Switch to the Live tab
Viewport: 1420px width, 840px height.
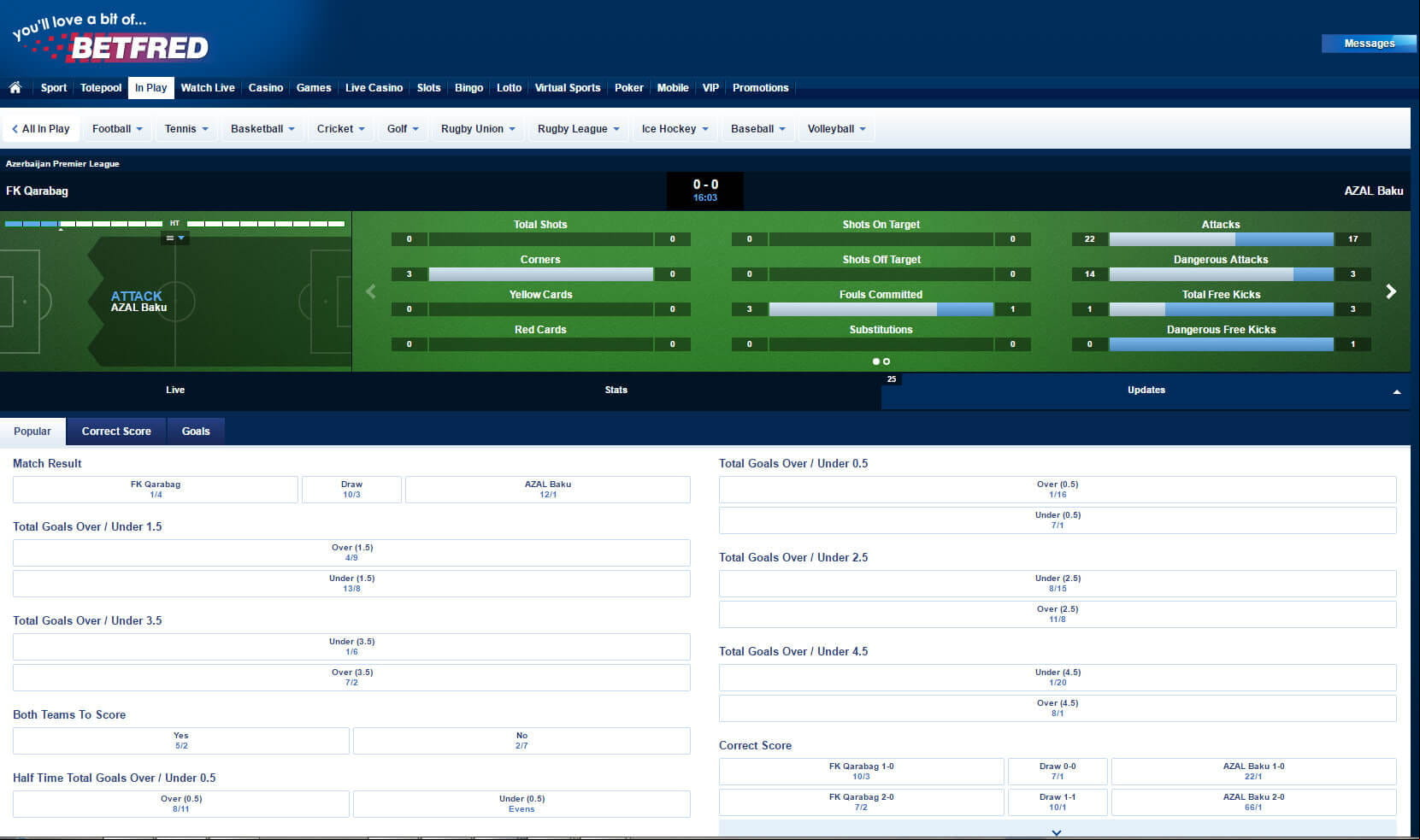pyautogui.click(x=175, y=391)
